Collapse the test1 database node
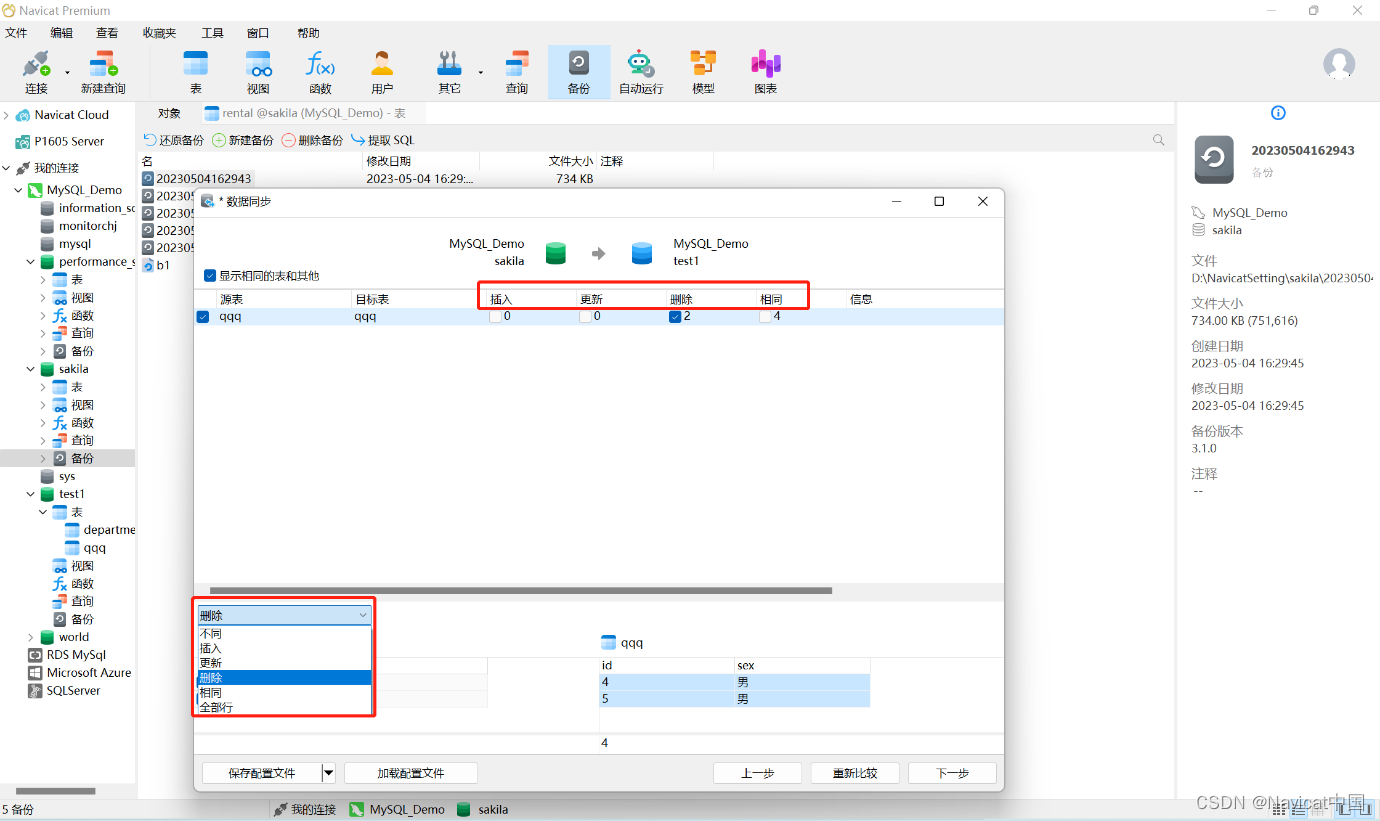 [31, 494]
